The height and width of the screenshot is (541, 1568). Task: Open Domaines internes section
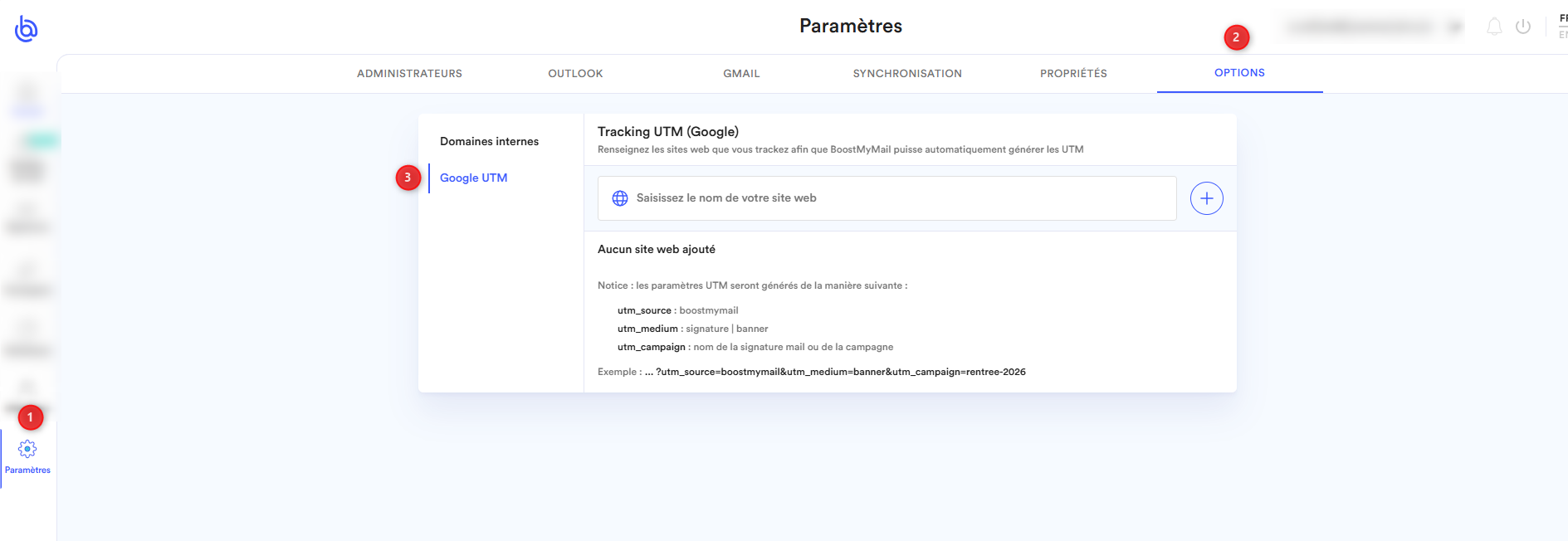pyautogui.click(x=489, y=141)
